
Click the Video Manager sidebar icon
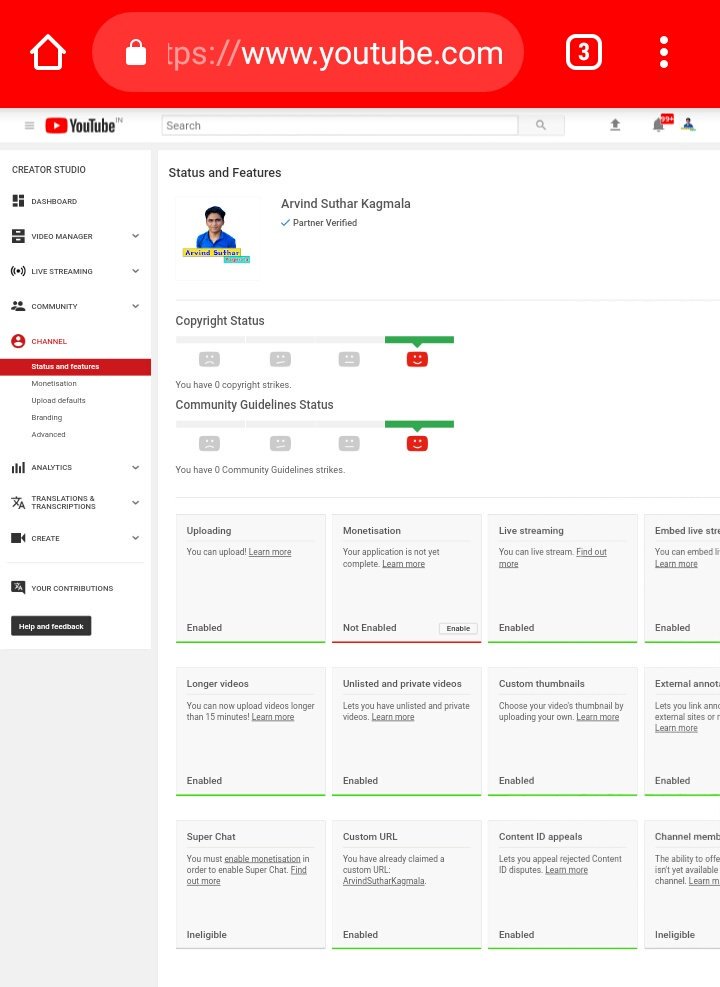pos(18,236)
